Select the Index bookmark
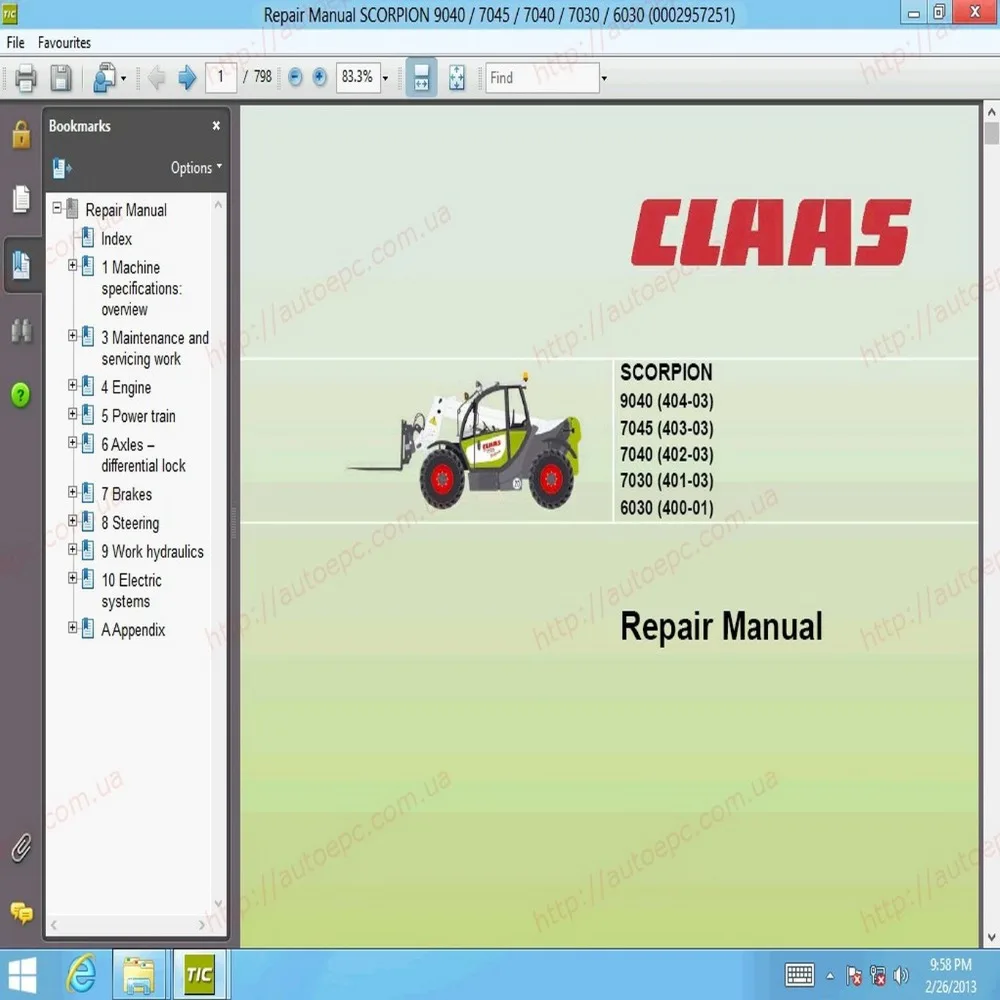Viewport: 1000px width, 1000px height. point(117,239)
